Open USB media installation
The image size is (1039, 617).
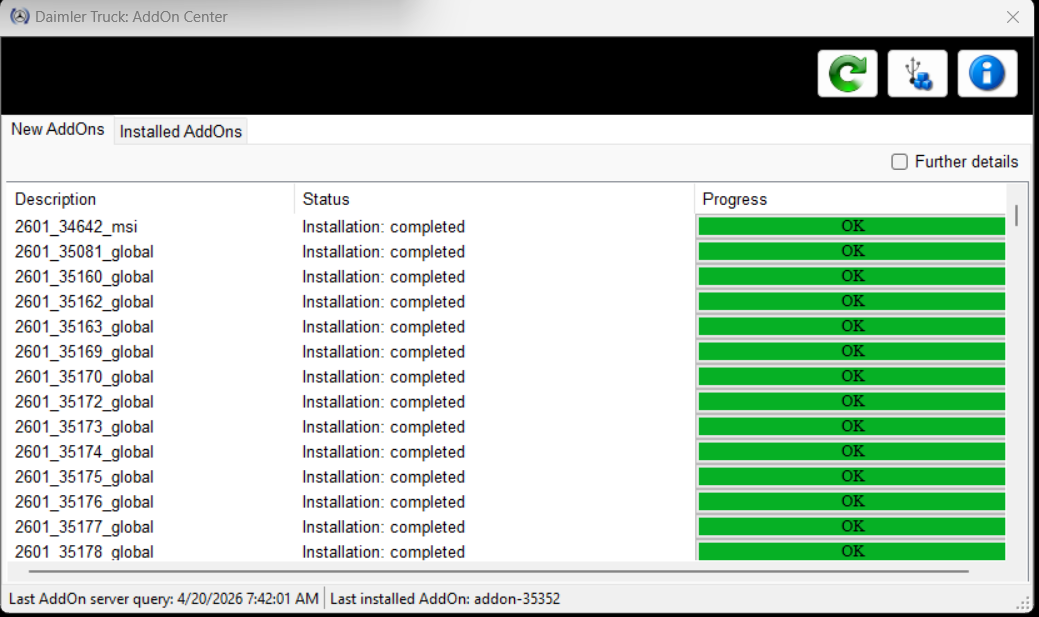(917, 72)
